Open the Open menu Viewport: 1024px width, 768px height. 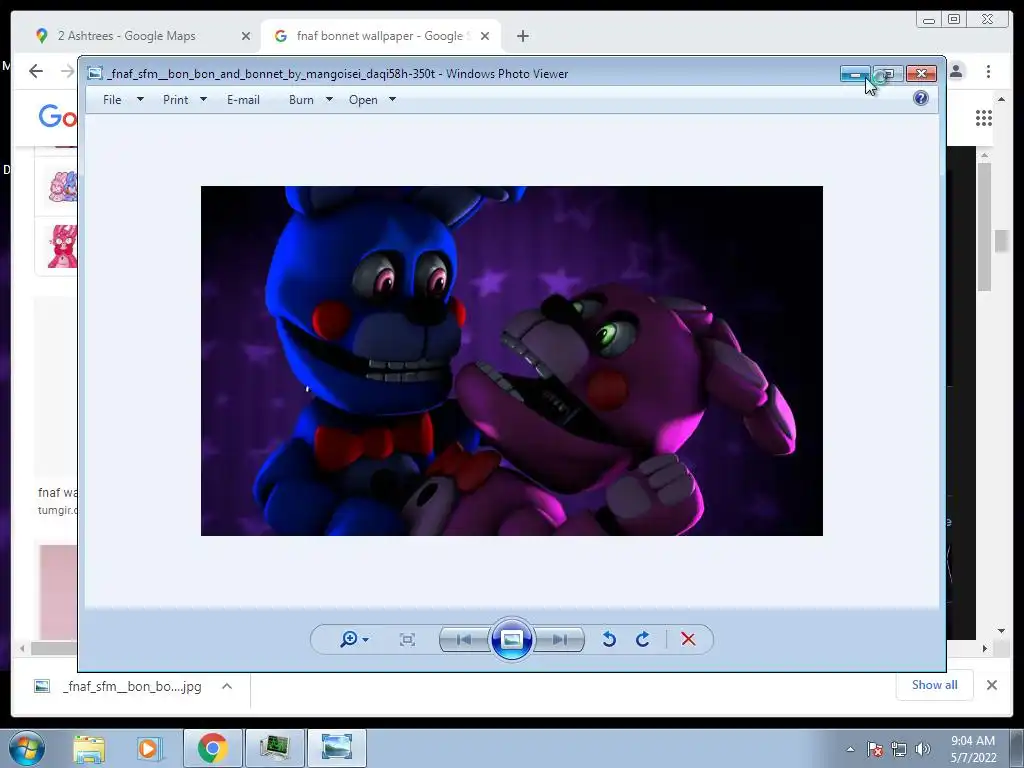click(x=363, y=100)
